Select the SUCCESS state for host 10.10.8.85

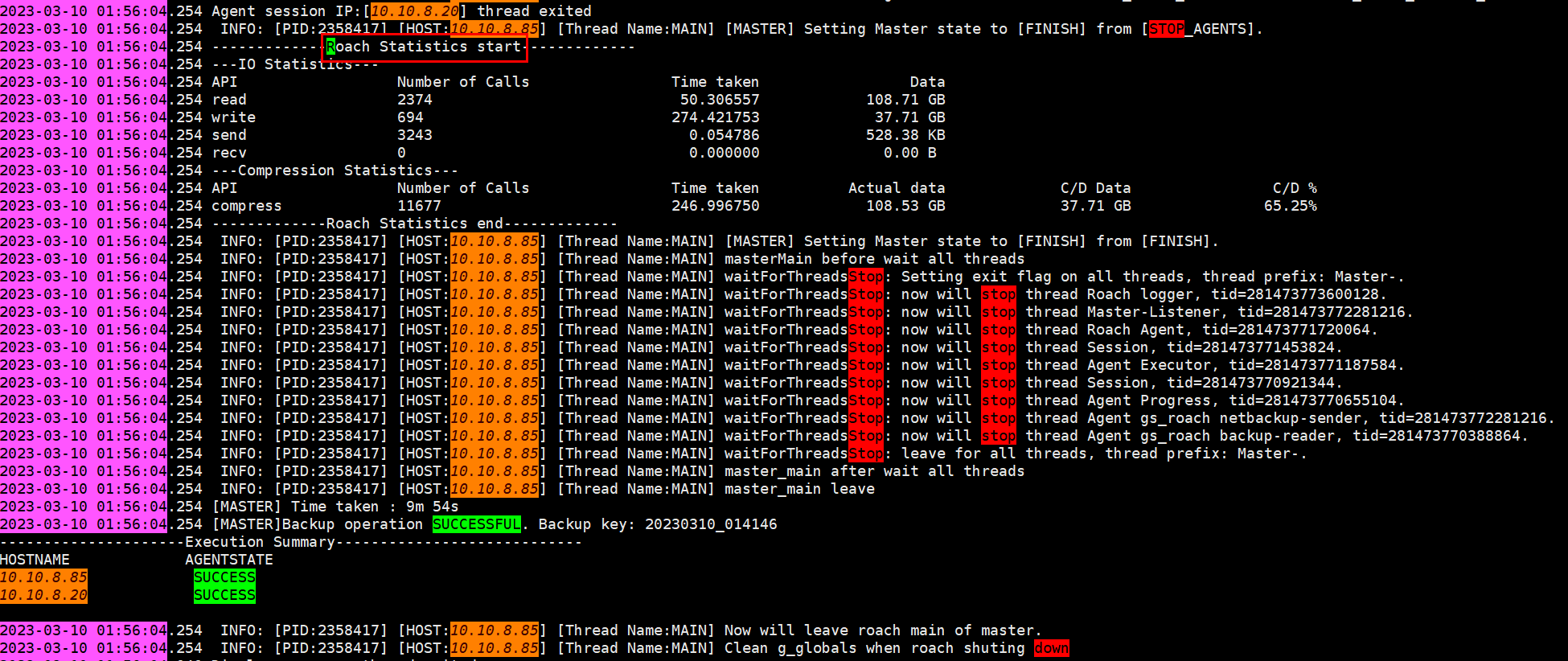[x=224, y=577]
